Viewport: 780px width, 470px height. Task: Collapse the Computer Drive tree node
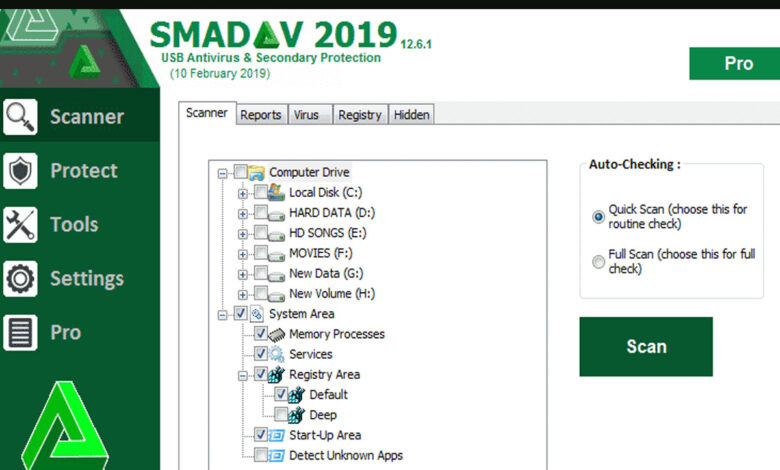tap(223, 172)
